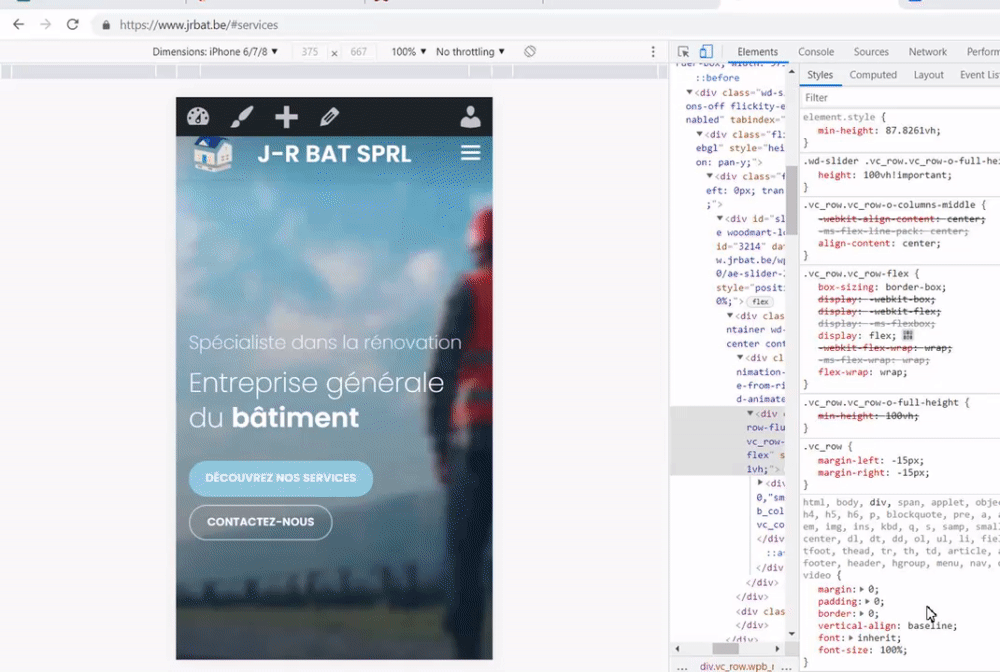Click the paintbrush customize icon

[242, 117]
